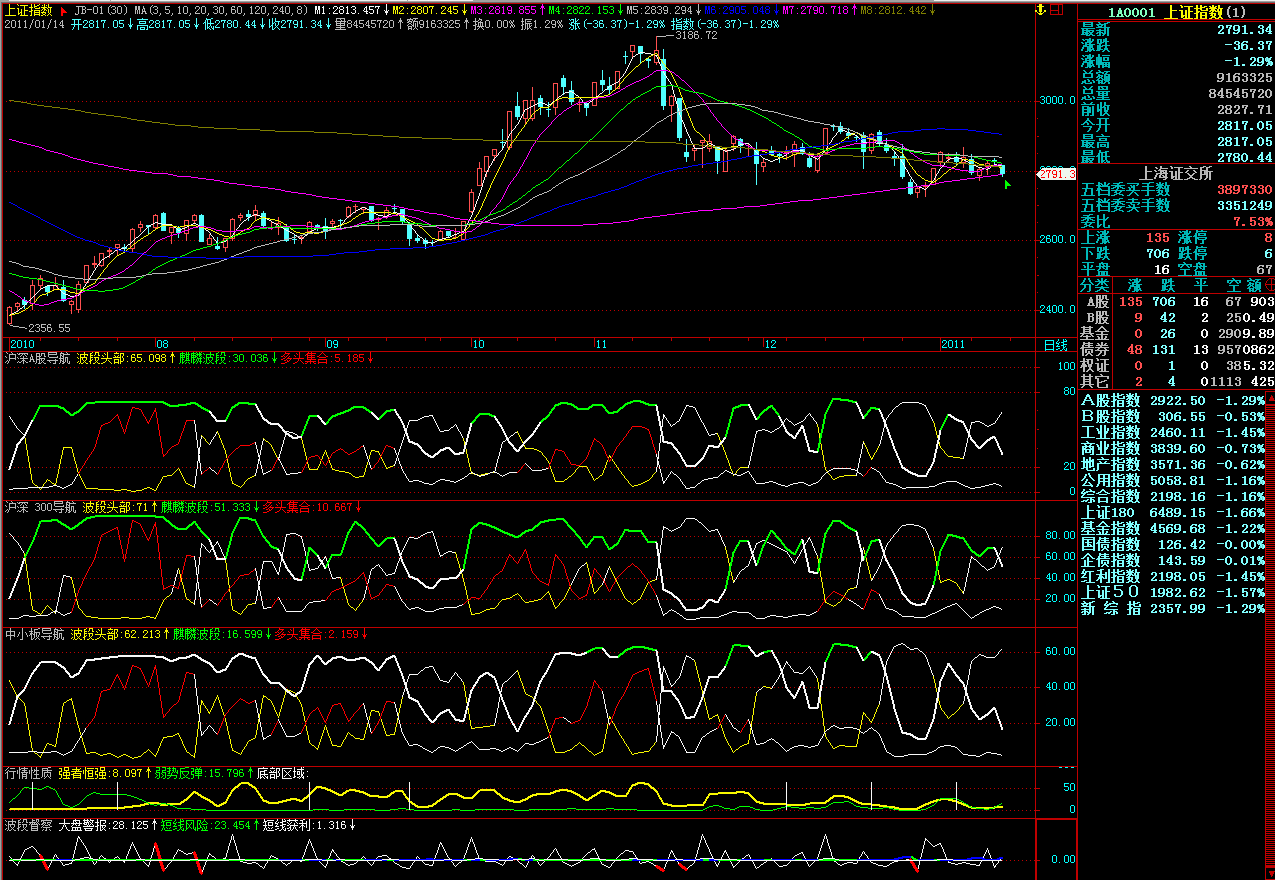Select the 多头集合:5.185 indicator value
1275x880 pixels.
[323, 358]
